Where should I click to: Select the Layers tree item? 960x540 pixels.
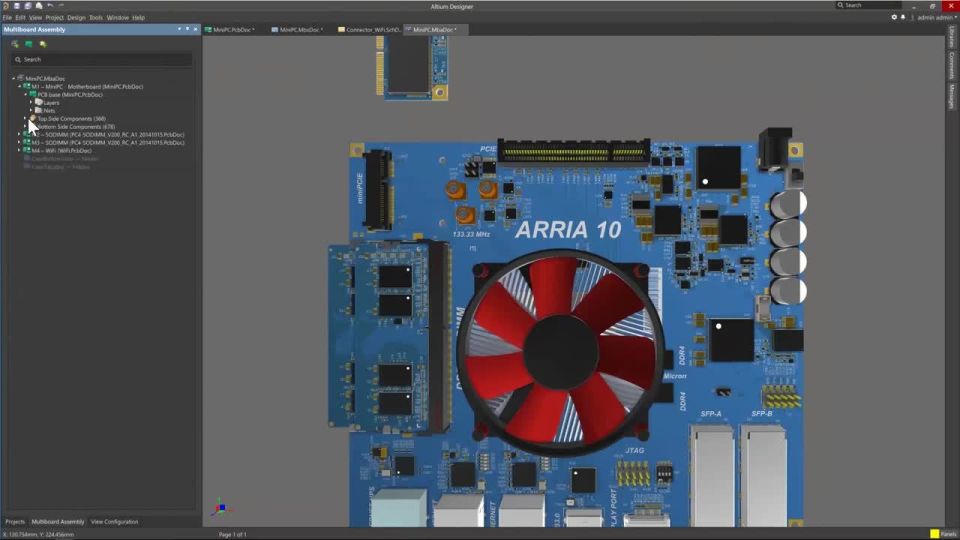pyautogui.click(x=51, y=103)
